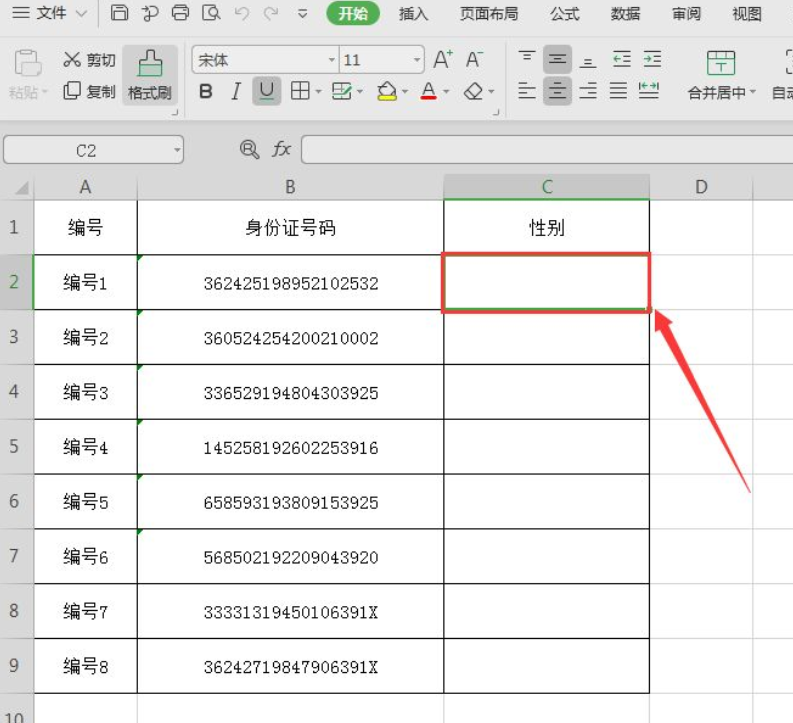Click the fill color bucket icon
The width and height of the screenshot is (793, 723).
(387, 92)
